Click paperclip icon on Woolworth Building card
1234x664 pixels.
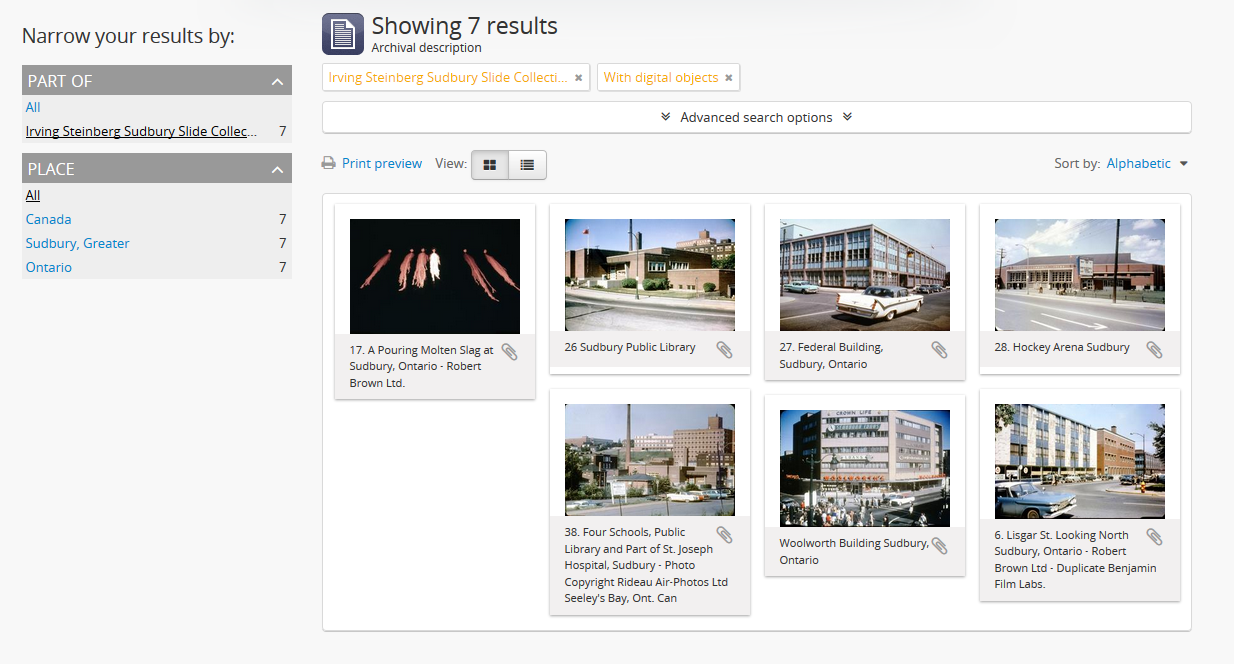click(939, 545)
